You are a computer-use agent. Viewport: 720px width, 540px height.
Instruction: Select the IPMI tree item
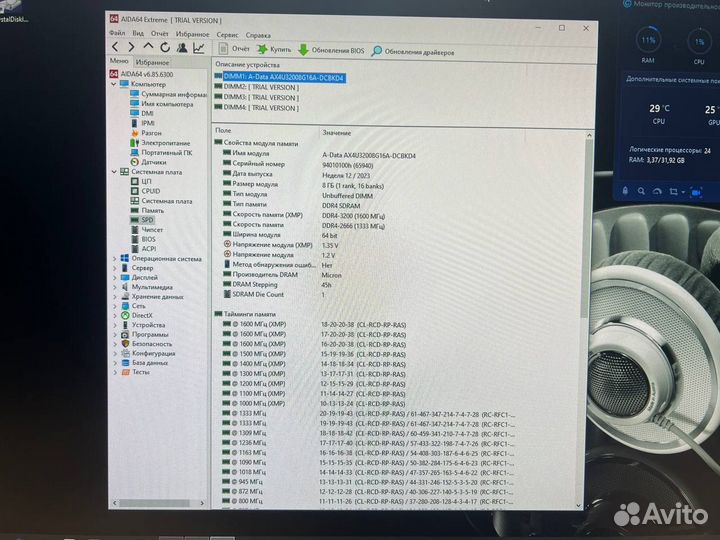coord(143,123)
